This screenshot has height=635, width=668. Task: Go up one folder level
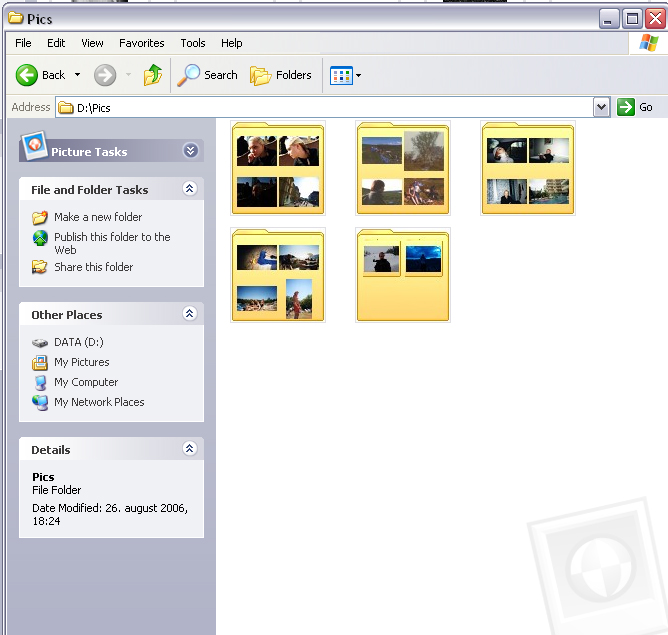[x=153, y=75]
